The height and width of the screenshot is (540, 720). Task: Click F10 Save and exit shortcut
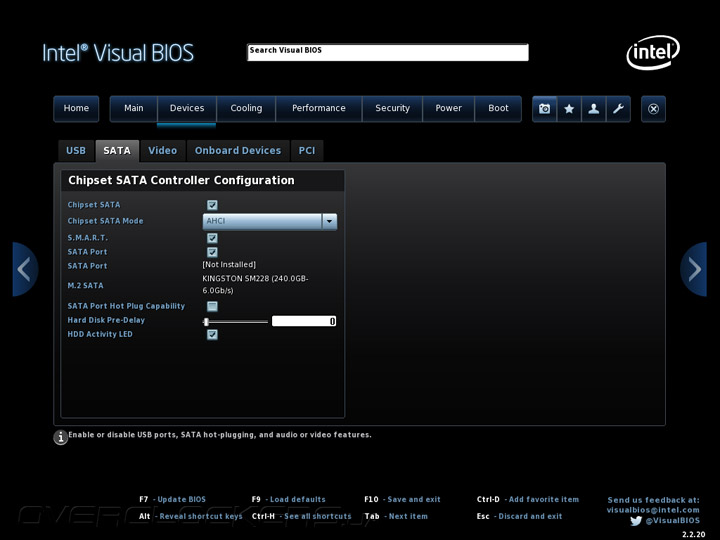402,500
